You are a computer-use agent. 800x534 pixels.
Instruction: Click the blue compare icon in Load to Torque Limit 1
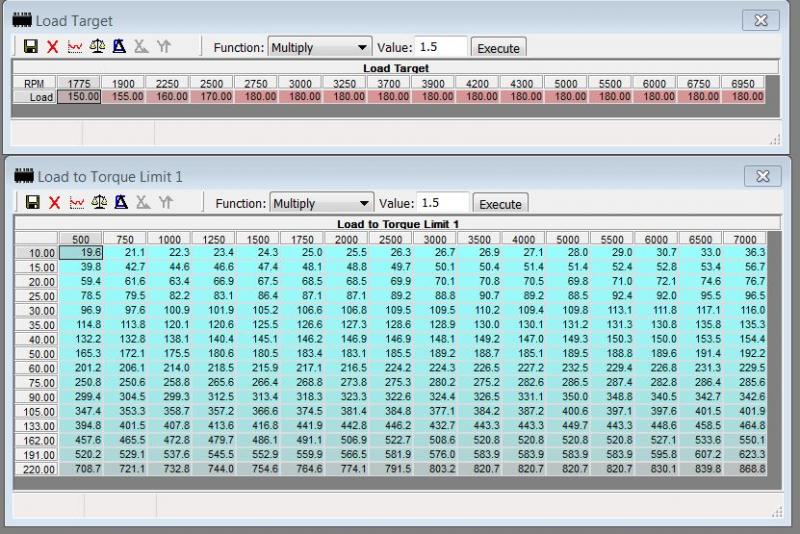(121, 203)
